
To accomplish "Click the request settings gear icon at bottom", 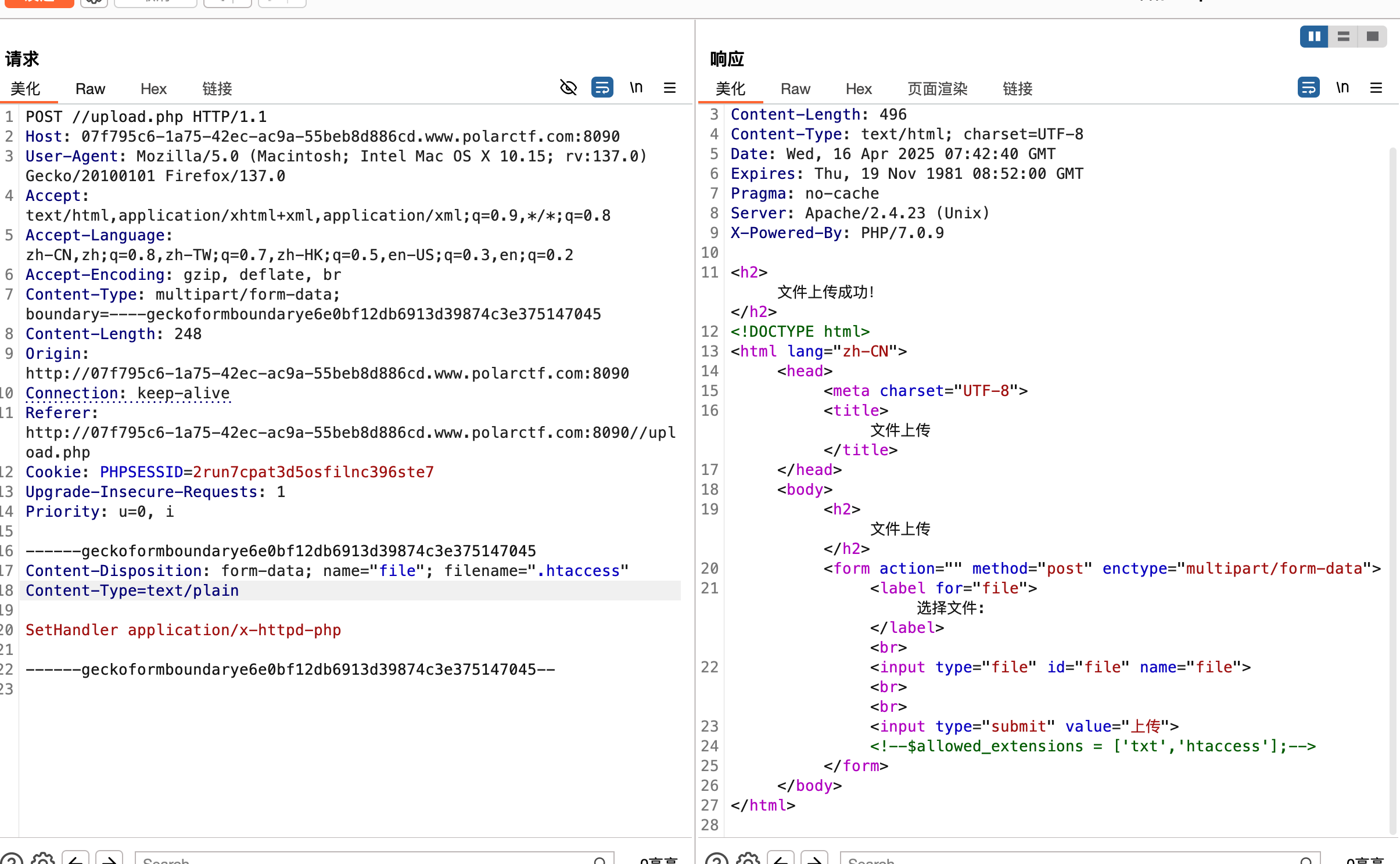I will point(42,859).
